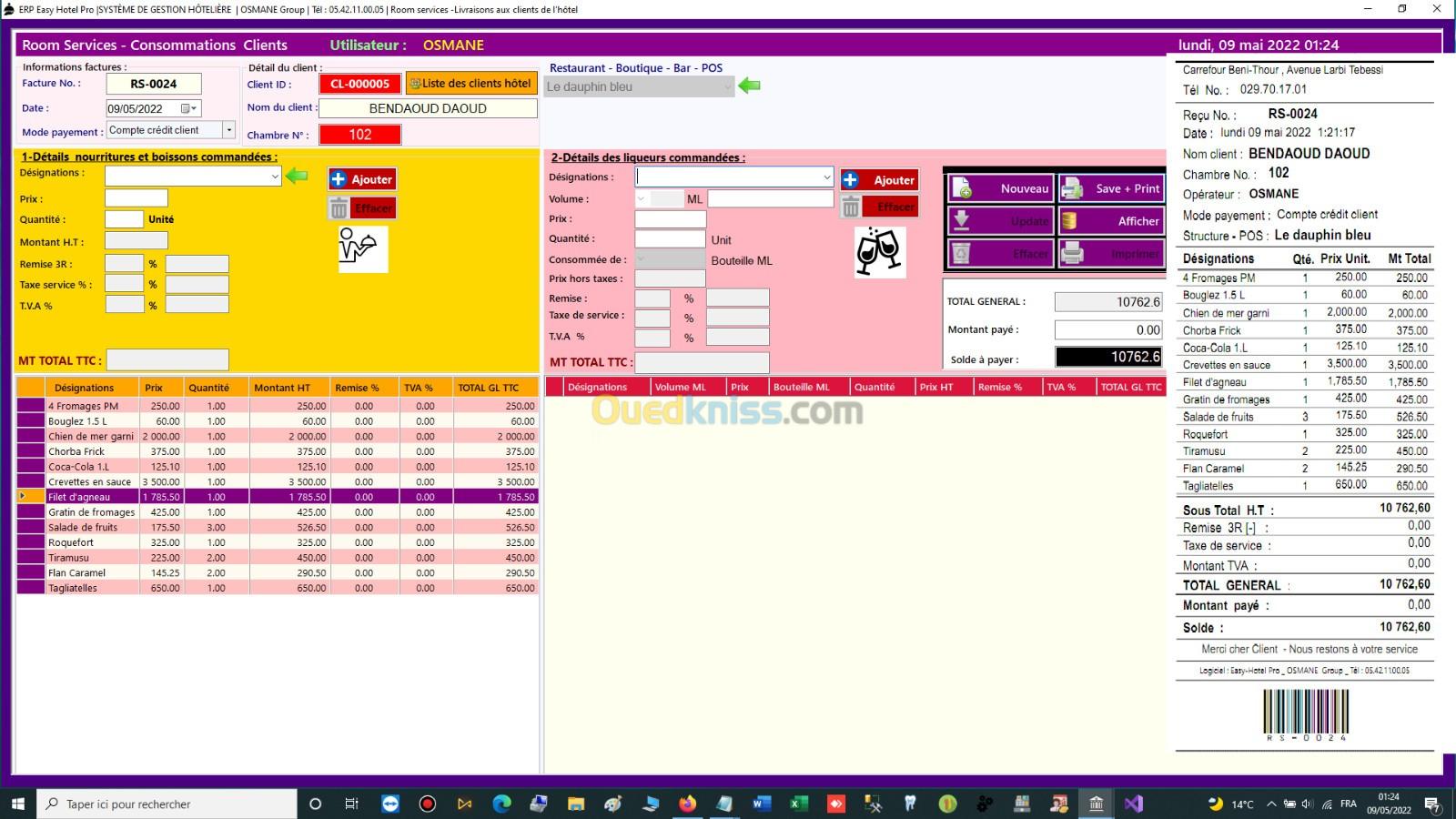This screenshot has height=819, width=1456.
Task: Click the clinking glasses image in the liquors section
Action: 879,251
